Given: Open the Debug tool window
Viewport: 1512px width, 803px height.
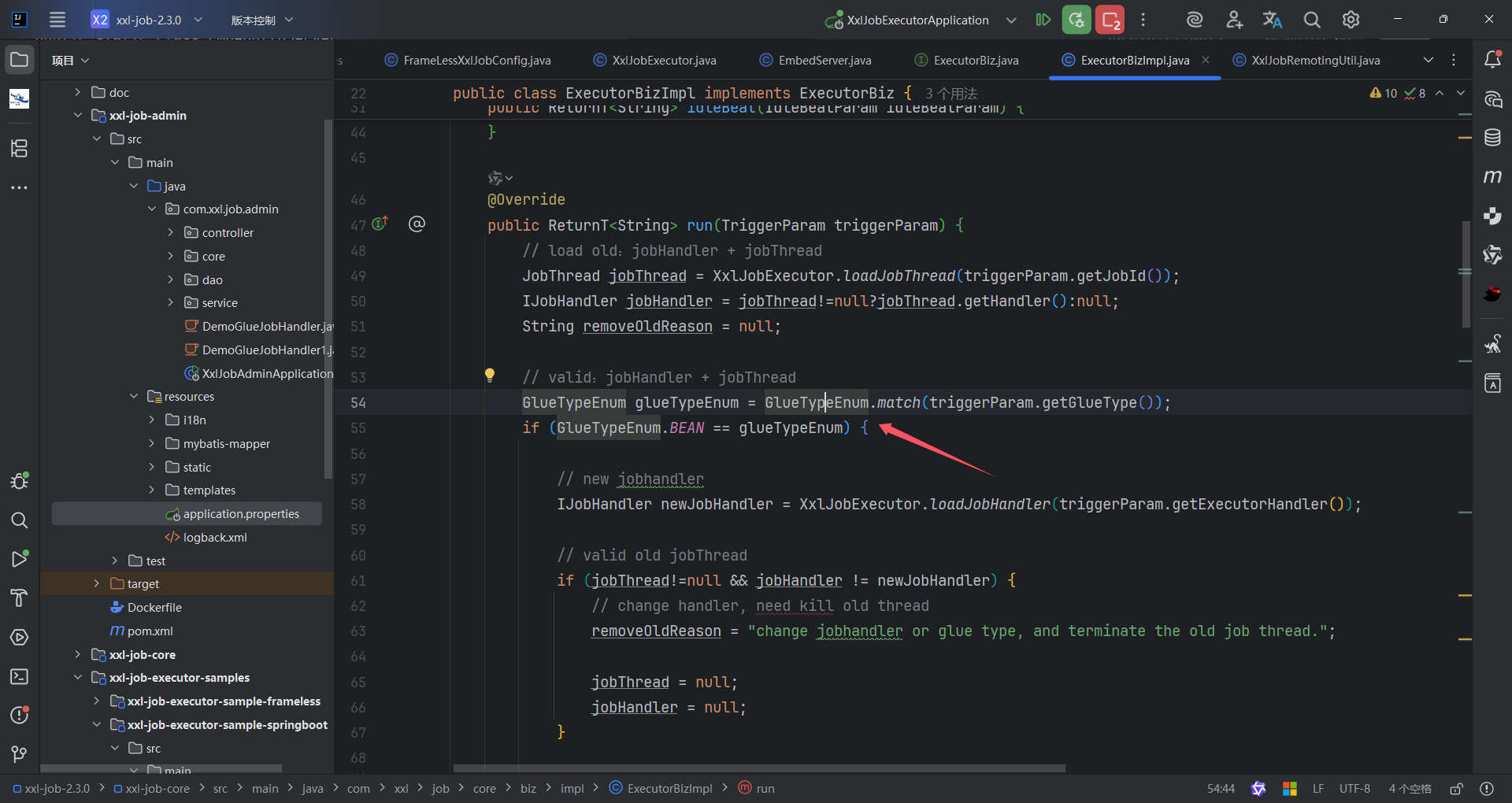Looking at the screenshot, I should 20,481.
